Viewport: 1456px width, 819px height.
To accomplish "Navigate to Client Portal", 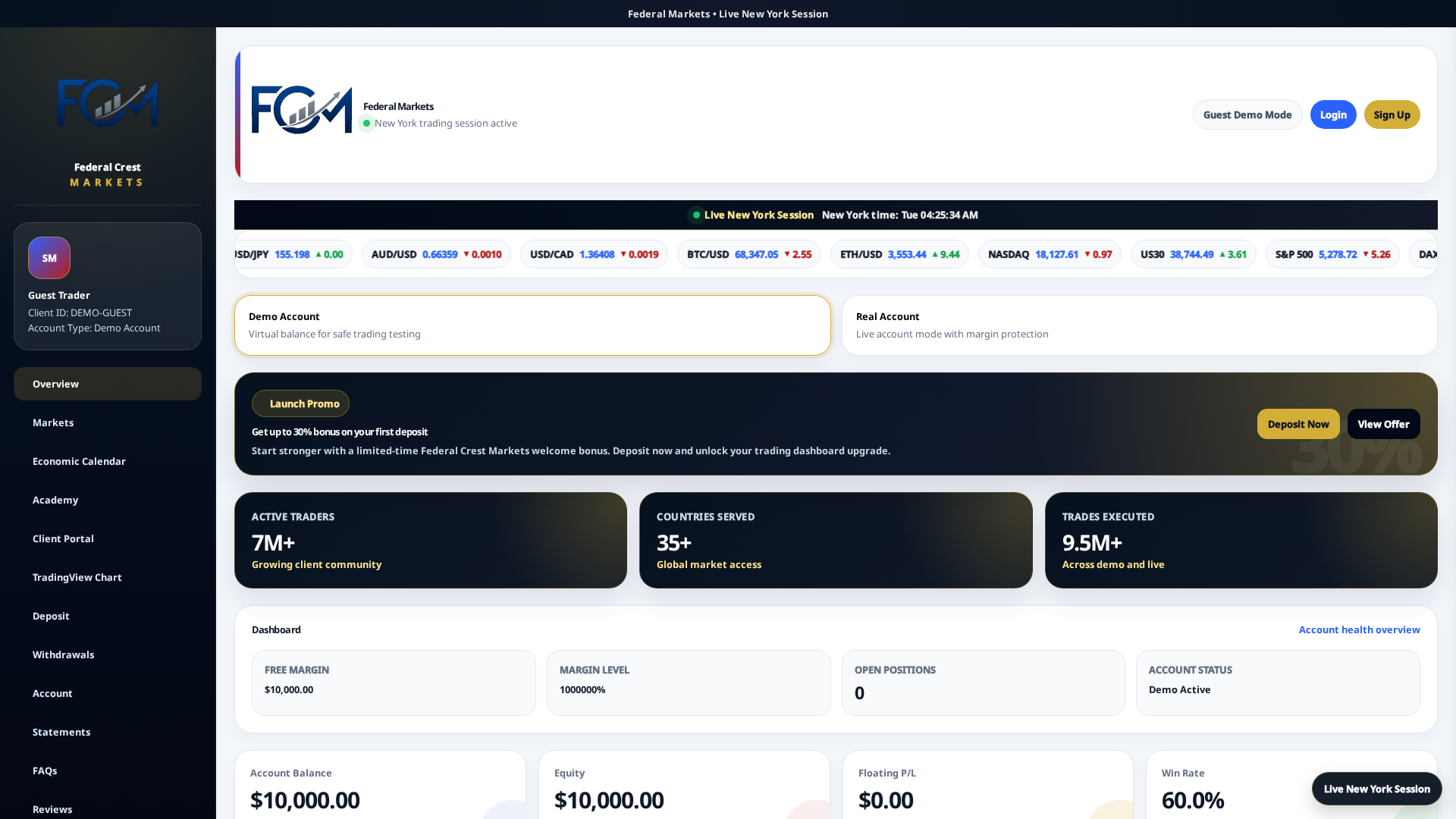I will click(108, 538).
